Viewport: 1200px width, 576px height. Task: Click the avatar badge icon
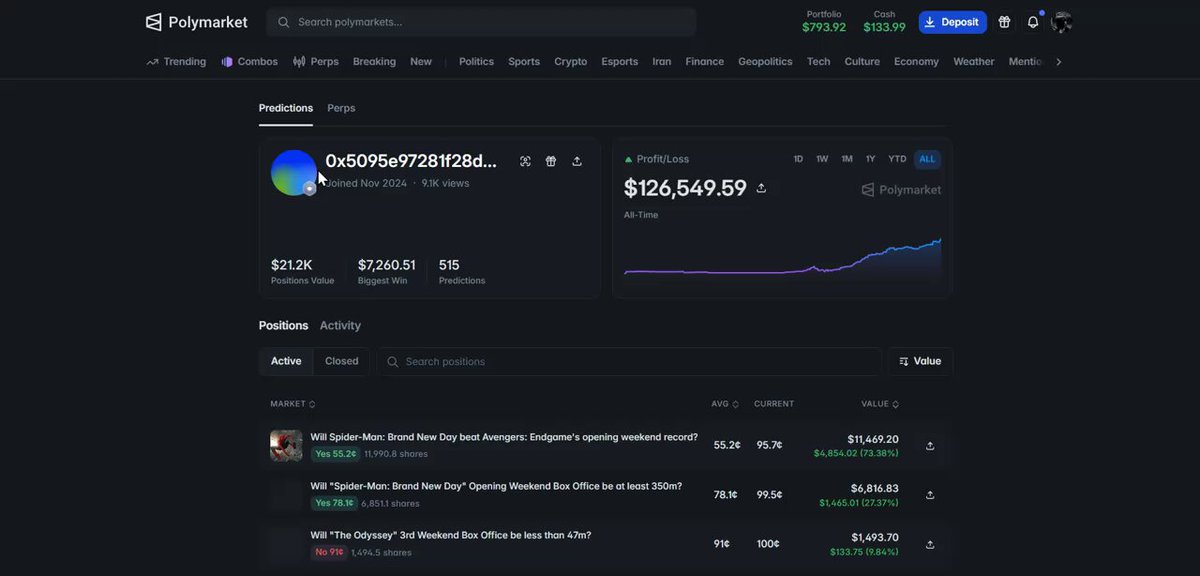(310, 188)
